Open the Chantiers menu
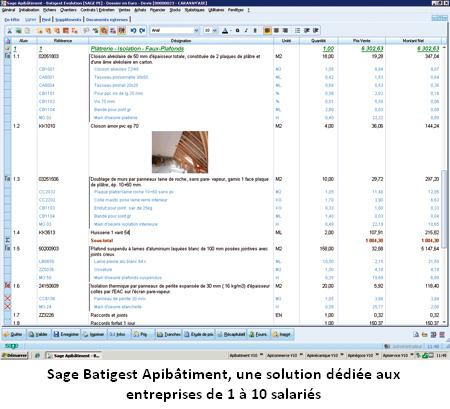Viewport: 450px width, 409px height. pyautogui.click(x=68, y=10)
